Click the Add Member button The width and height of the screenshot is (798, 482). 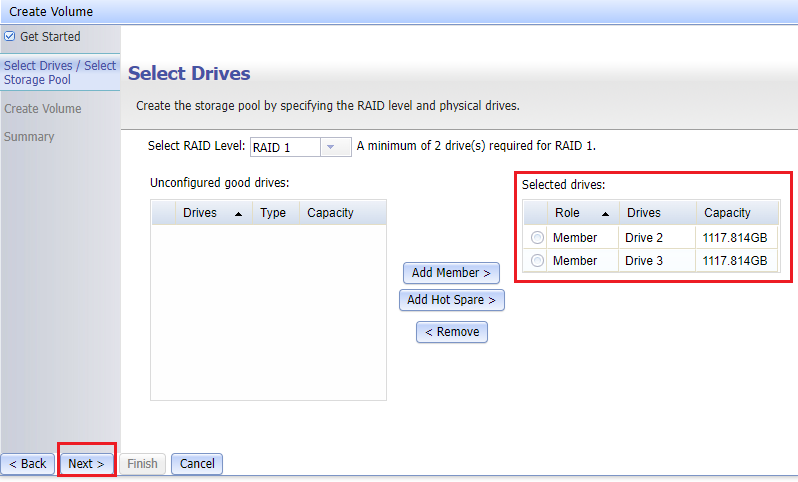451,273
